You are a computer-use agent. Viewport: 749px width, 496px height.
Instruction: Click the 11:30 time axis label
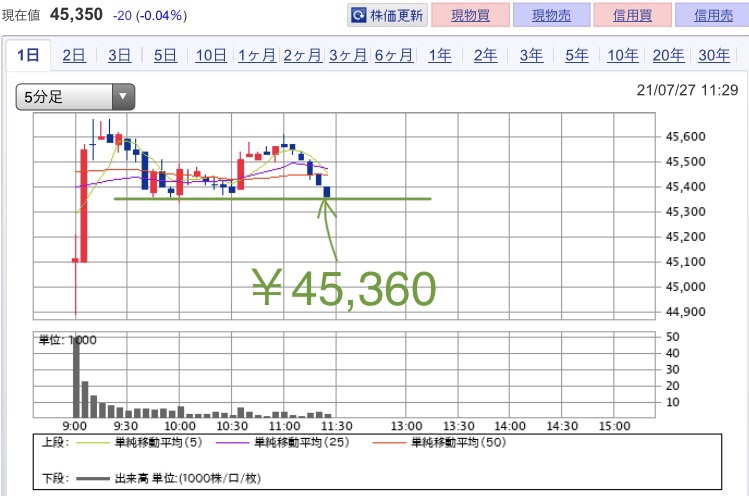(336, 426)
